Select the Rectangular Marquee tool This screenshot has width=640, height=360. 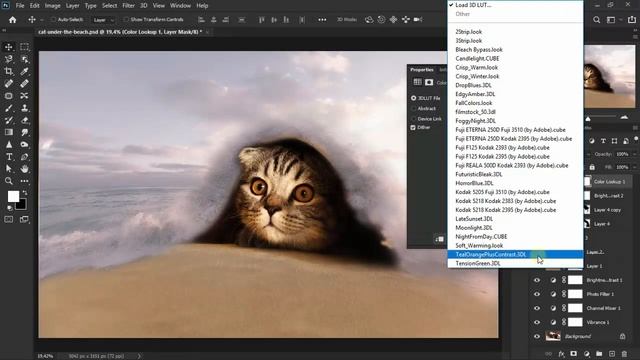(24, 47)
